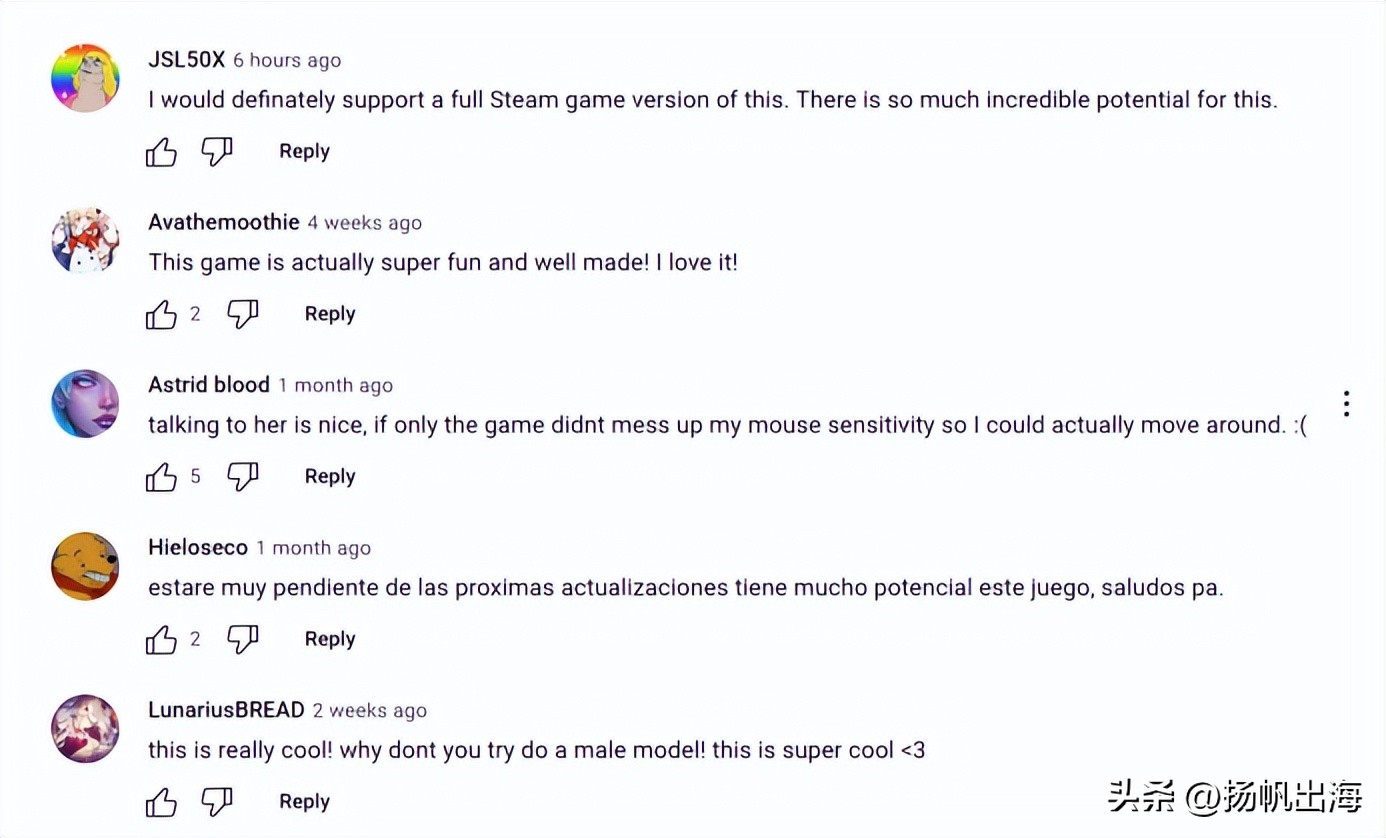
Task: Dislike Astrid blood's comment
Action: pyautogui.click(x=243, y=478)
